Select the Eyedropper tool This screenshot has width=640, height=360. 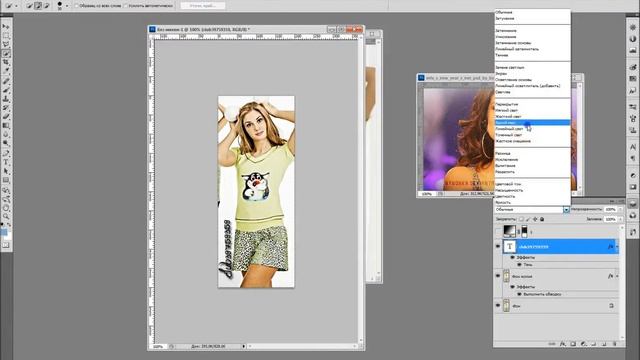click(6, 71)
